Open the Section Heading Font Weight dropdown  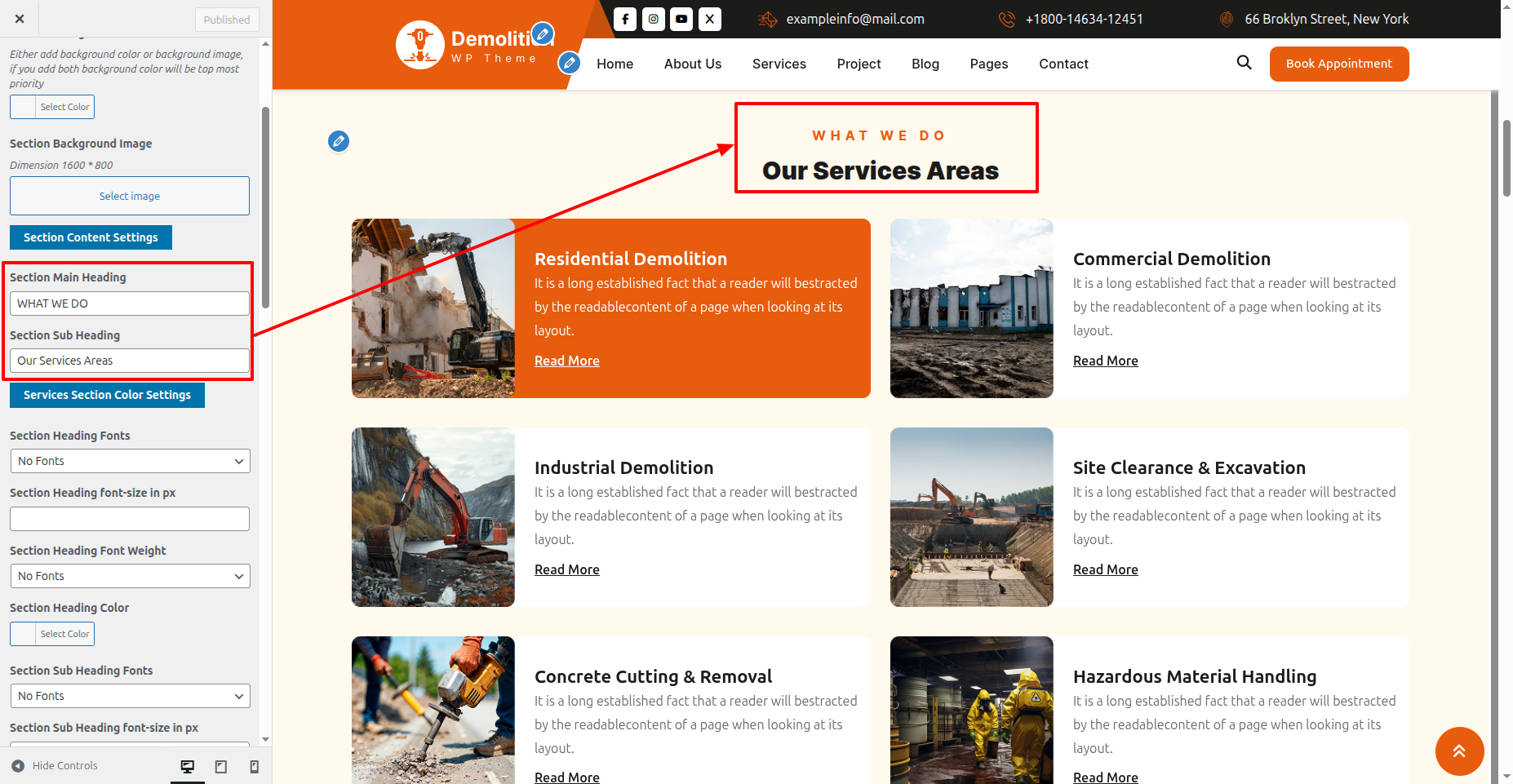(x=130, y=576)
